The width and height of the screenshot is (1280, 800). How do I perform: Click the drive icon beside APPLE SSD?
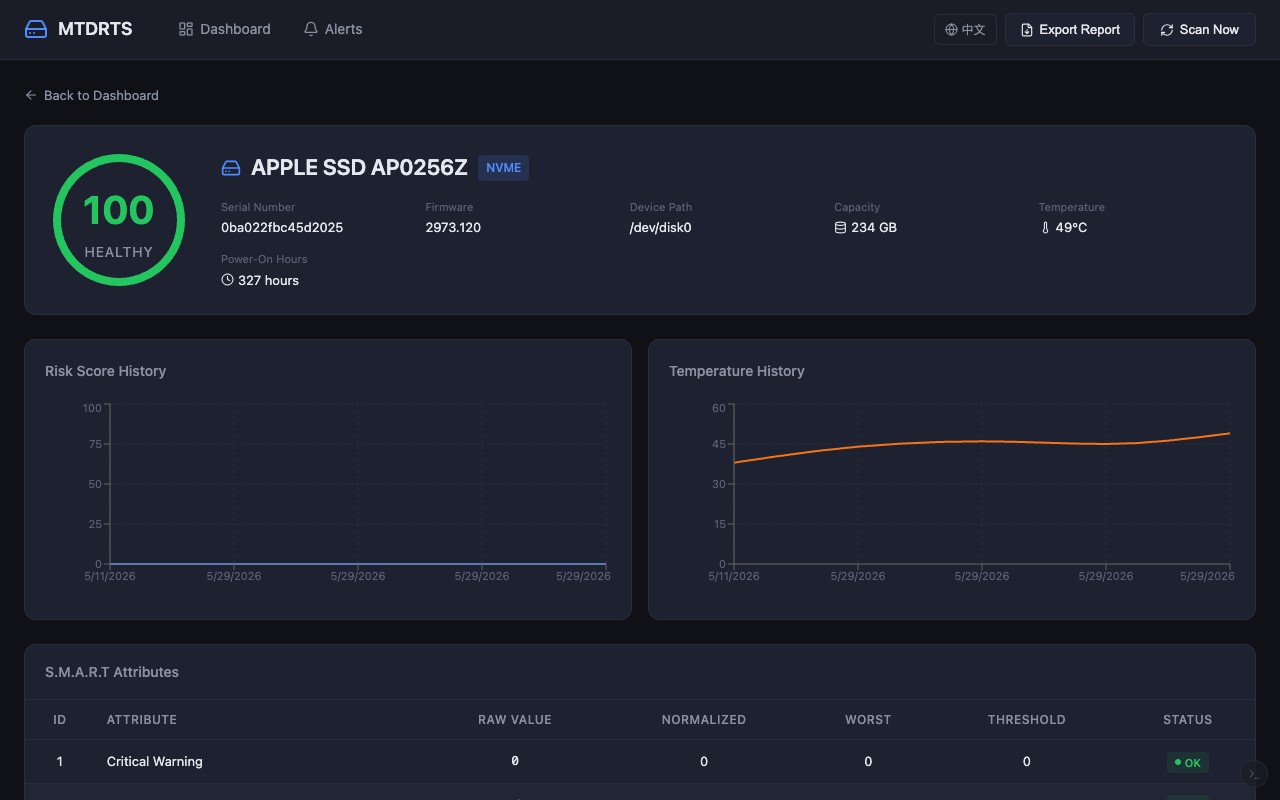(231, 168)
